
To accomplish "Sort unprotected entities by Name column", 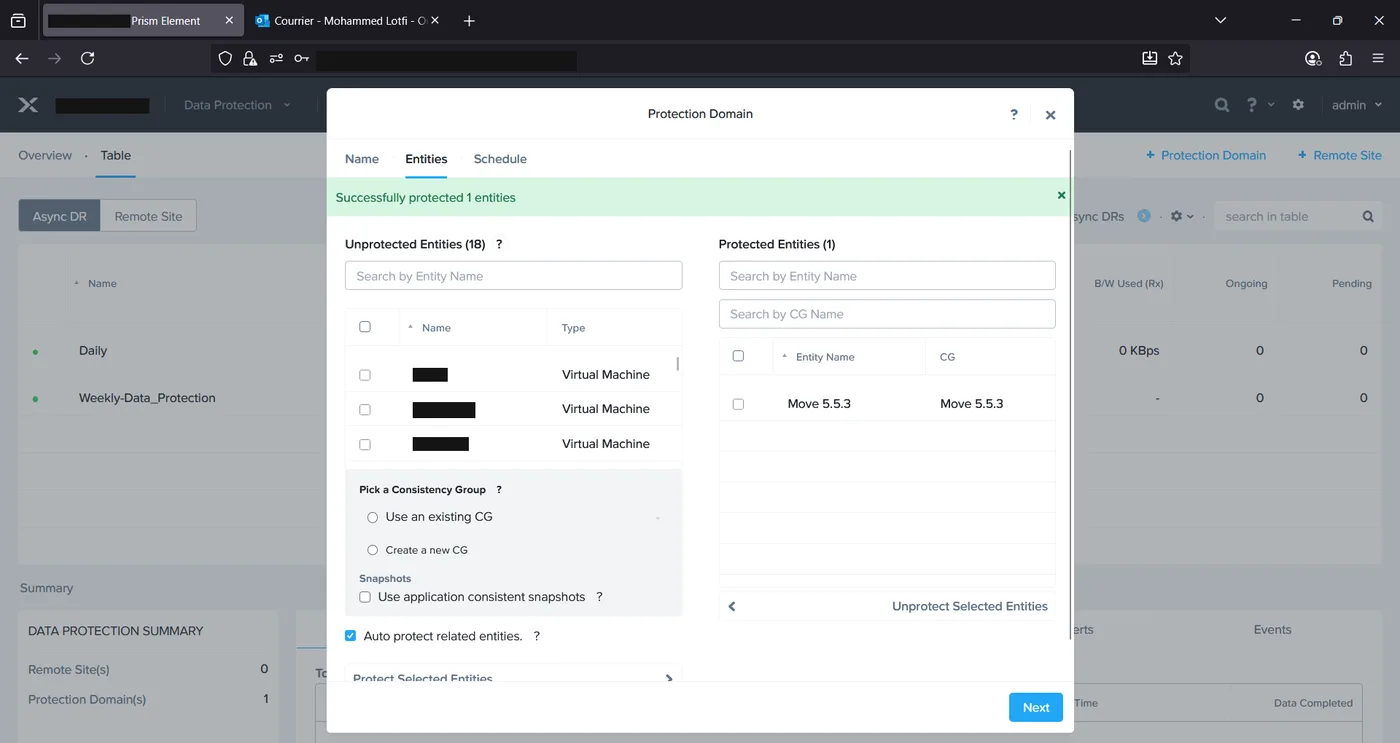I will (436, 328).
